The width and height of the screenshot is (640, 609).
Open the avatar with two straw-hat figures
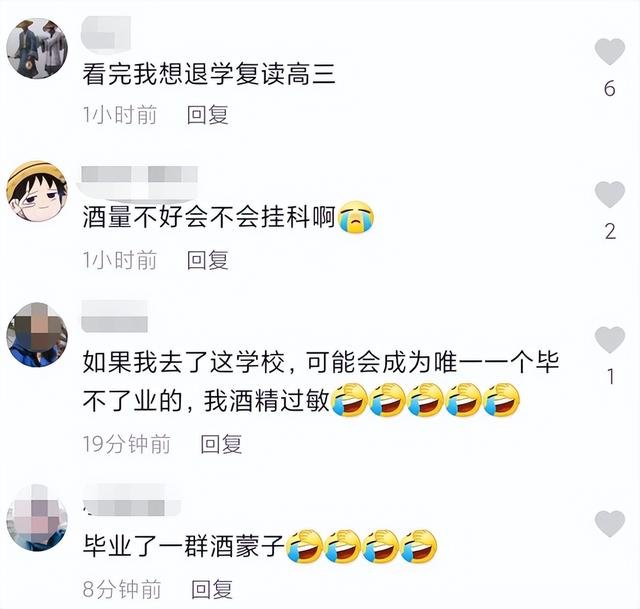coord(37,48)
